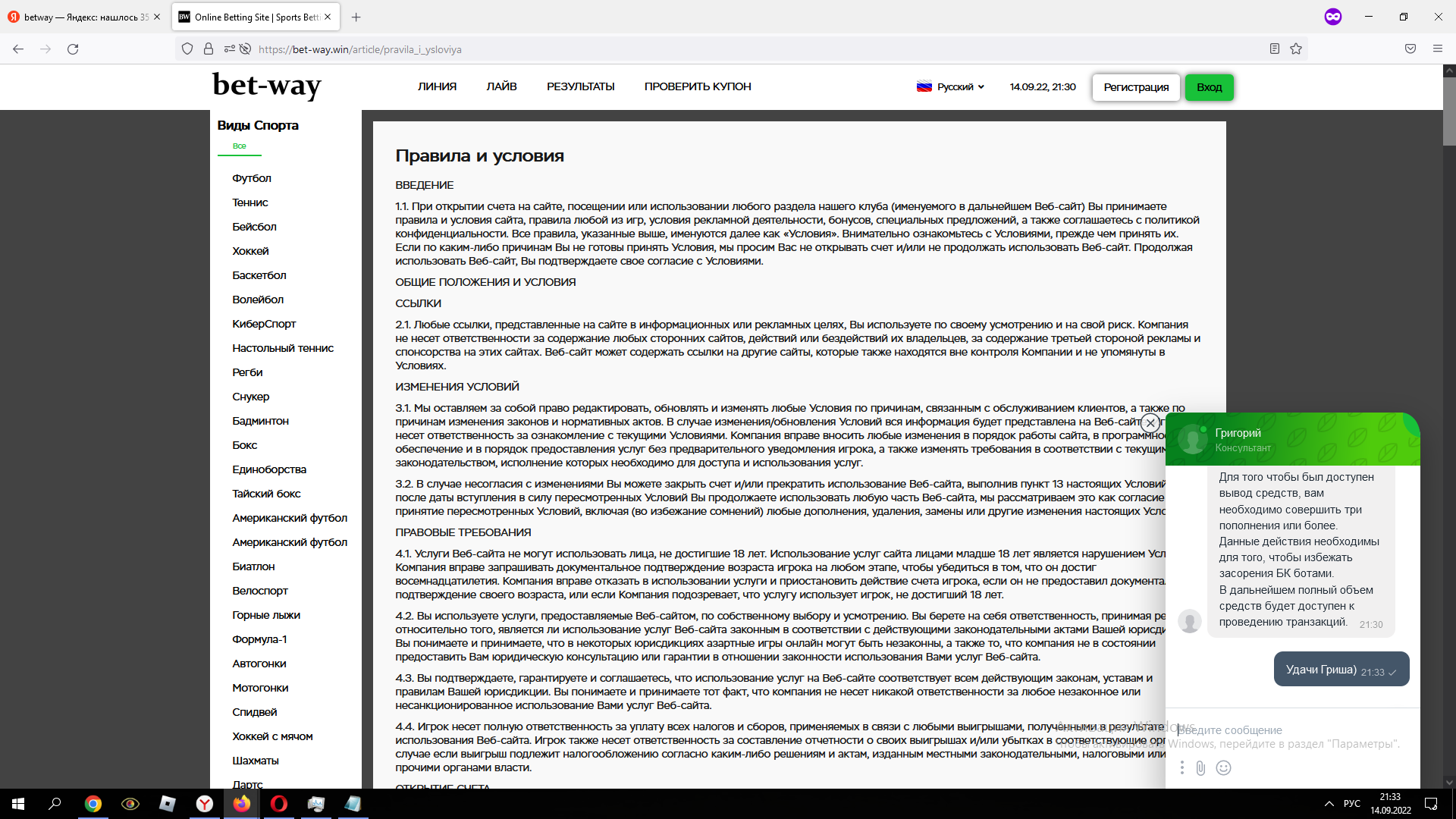
Task: Open ПРОВЕРИТЬ КУПОН menu item
Action: click(x=698, y=86)
